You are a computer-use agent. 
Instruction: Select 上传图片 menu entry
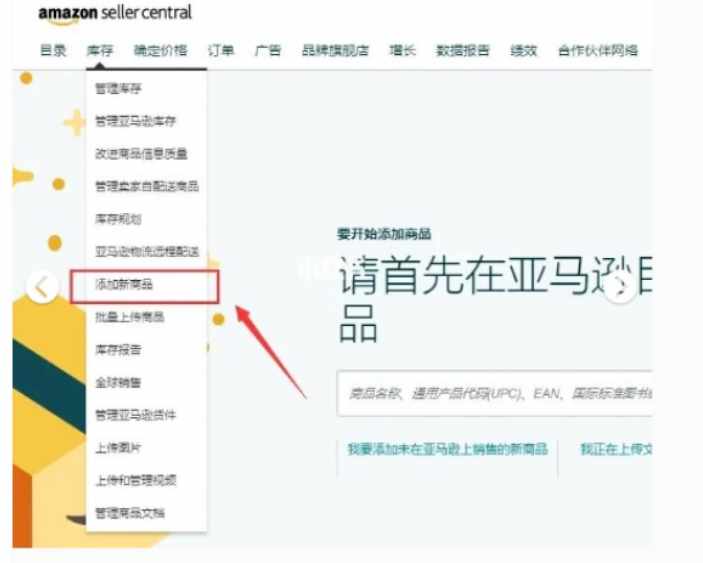click(118, 447)
